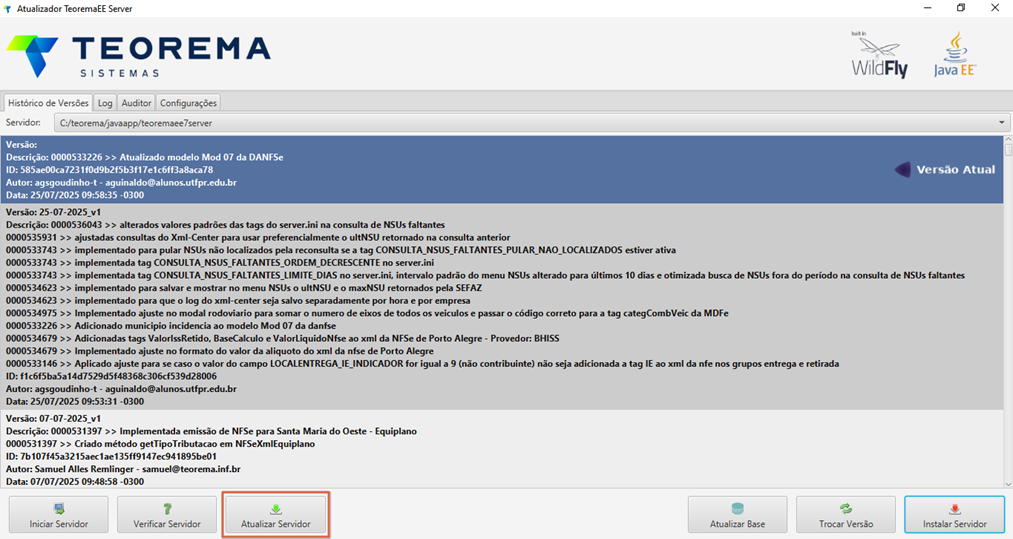Click the Java EE logo
The width and height of the screenshot is (1013, 539).
click(x=955, y=54)
